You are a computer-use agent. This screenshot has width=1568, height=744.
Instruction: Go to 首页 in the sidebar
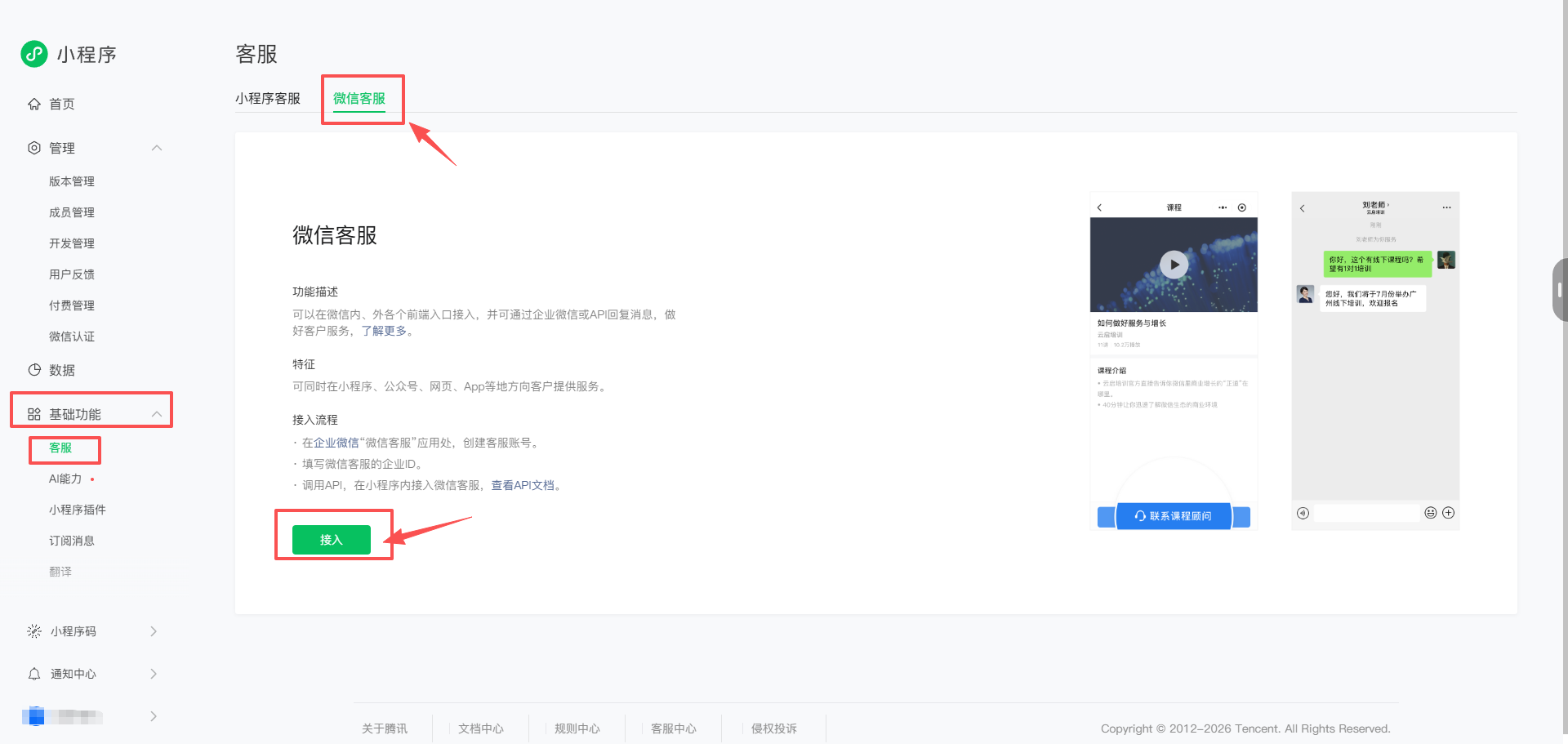point(62,104)
